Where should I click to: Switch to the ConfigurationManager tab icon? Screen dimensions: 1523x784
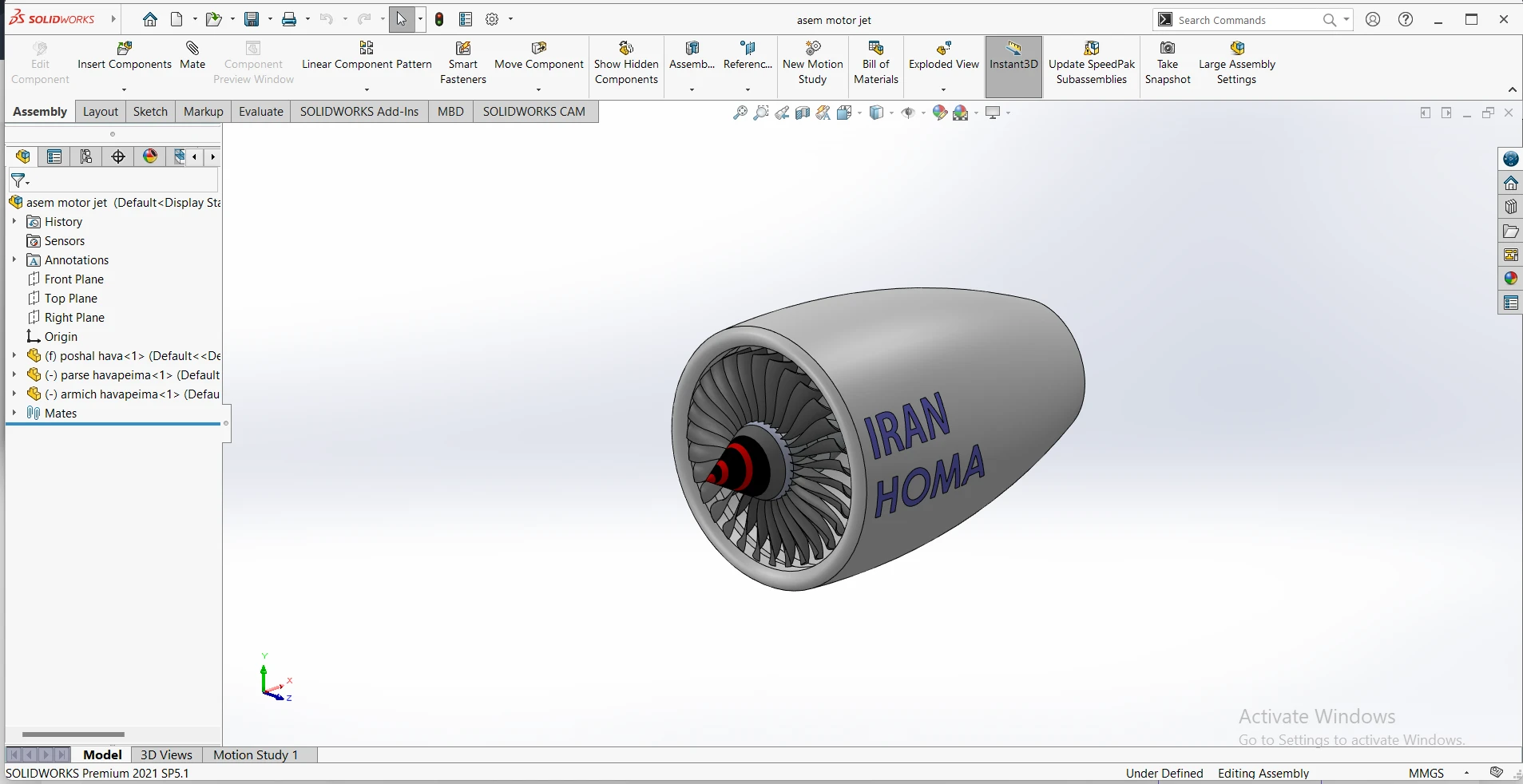point(86,156)
